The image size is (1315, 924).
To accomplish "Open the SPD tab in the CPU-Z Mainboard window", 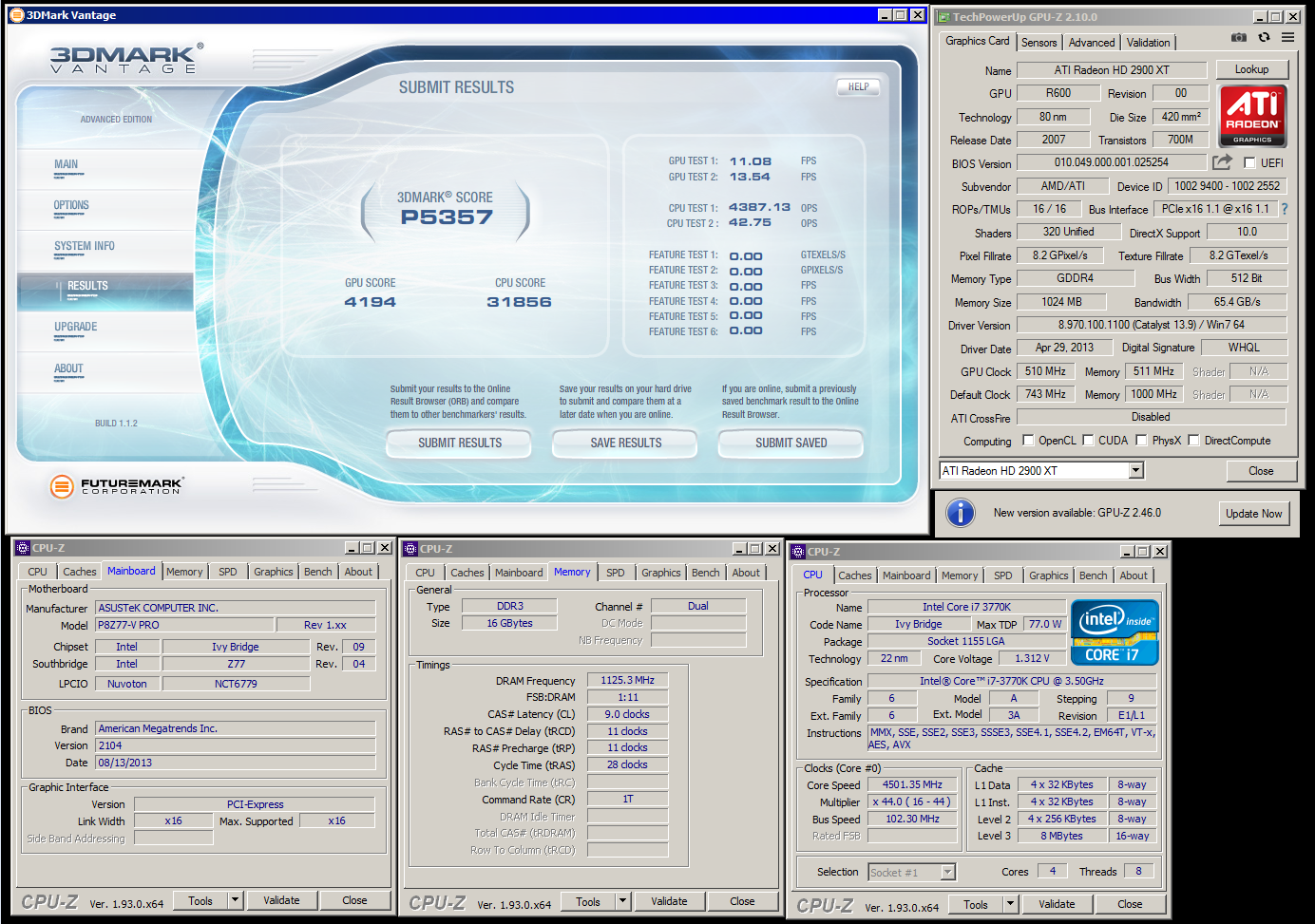I will click(228, 572).
